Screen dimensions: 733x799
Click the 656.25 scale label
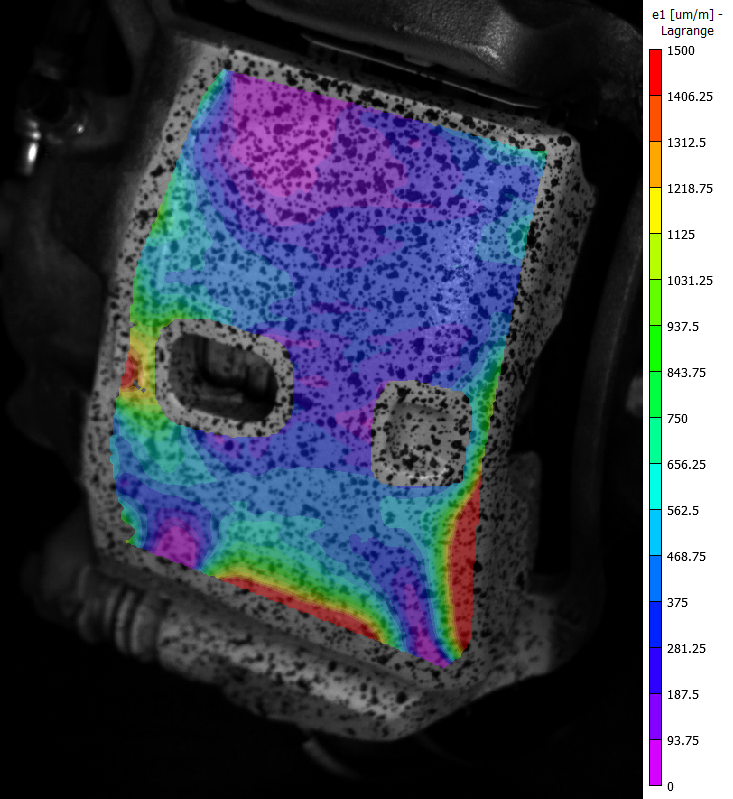click(x=686, y=465)
